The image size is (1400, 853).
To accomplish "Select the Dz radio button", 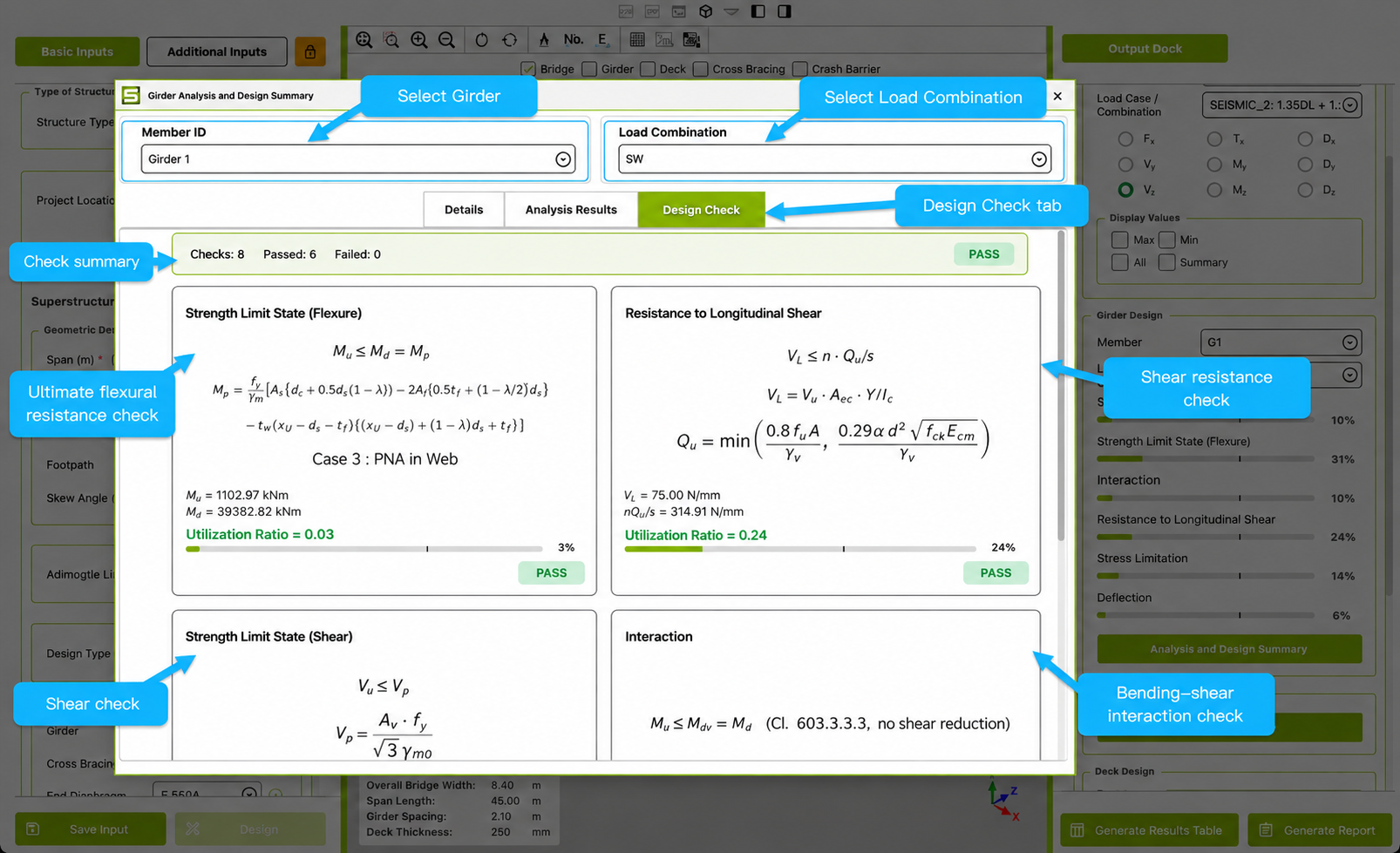I will click(1305, 190).
